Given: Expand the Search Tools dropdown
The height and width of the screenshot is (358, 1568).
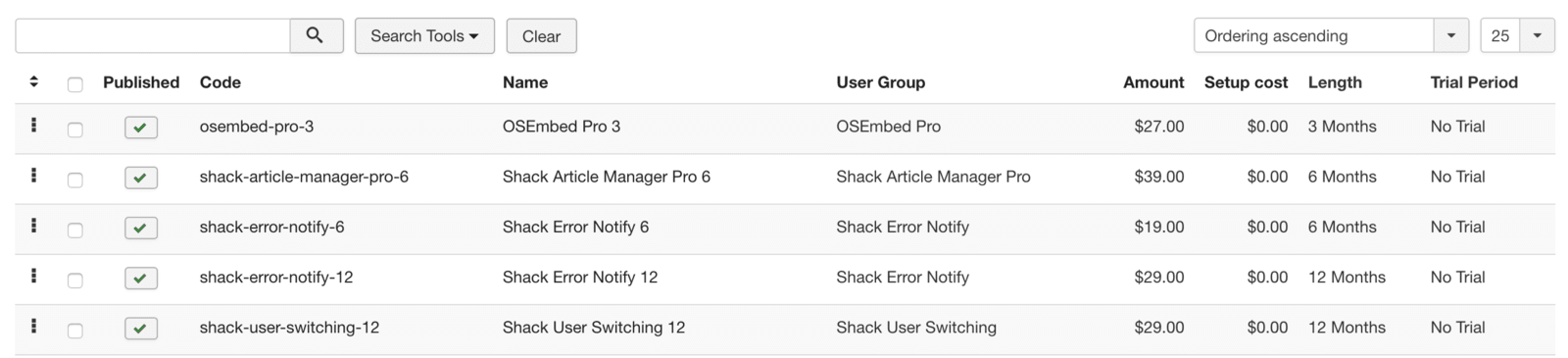Looking at the screenshot, I should (424, 35).
